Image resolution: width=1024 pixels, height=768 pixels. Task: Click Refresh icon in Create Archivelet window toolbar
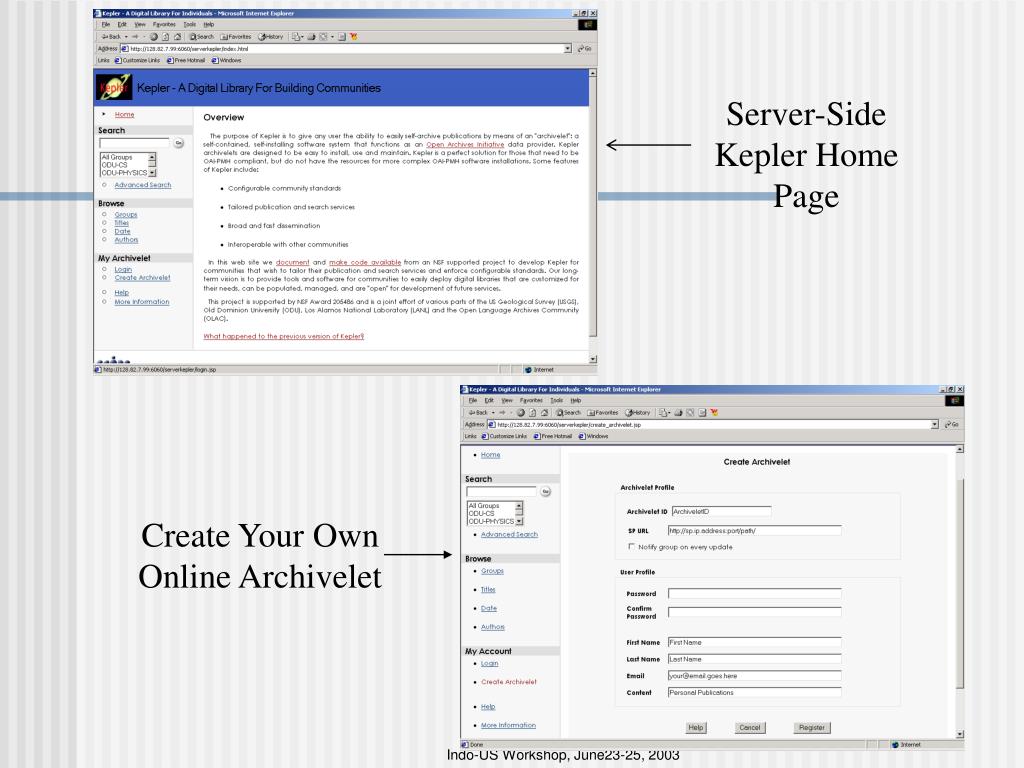click(x=533, y=413)
